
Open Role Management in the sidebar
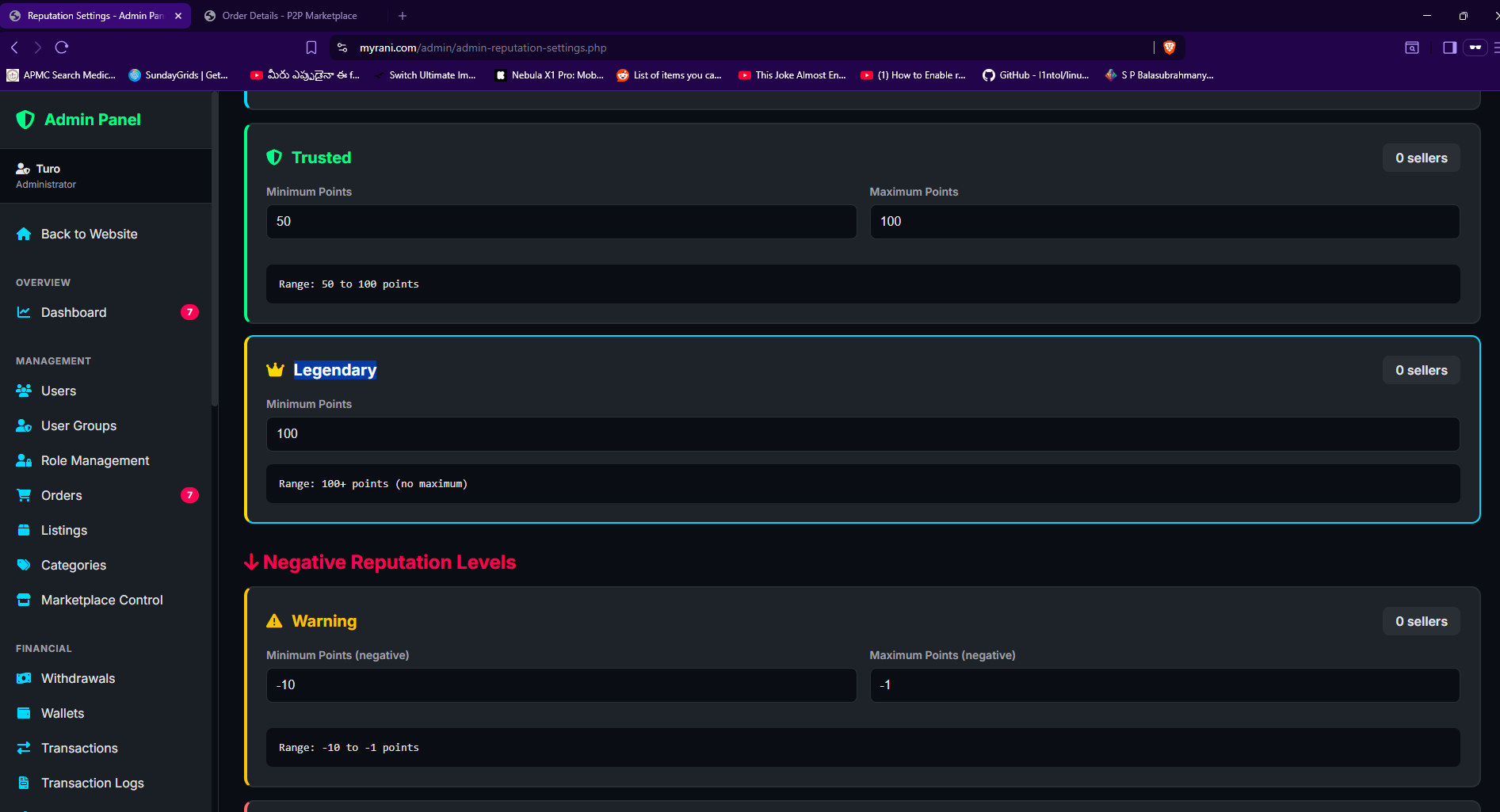[x=94, y=460]
